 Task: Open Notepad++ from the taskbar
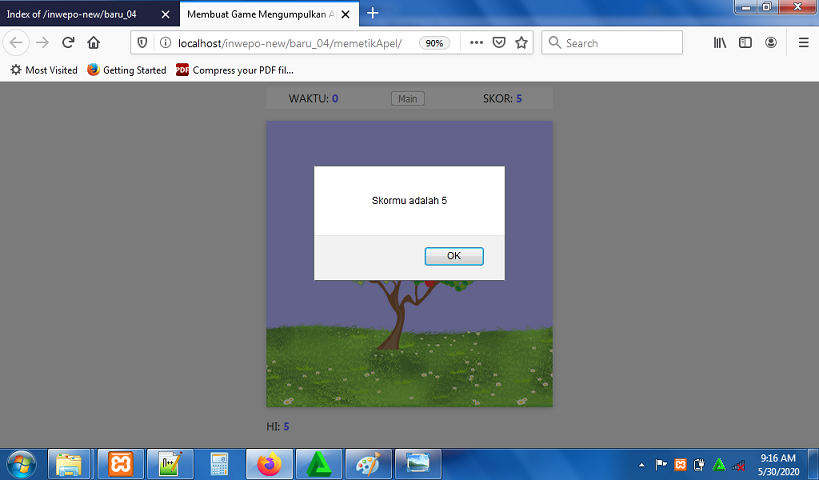coord(170,464)
